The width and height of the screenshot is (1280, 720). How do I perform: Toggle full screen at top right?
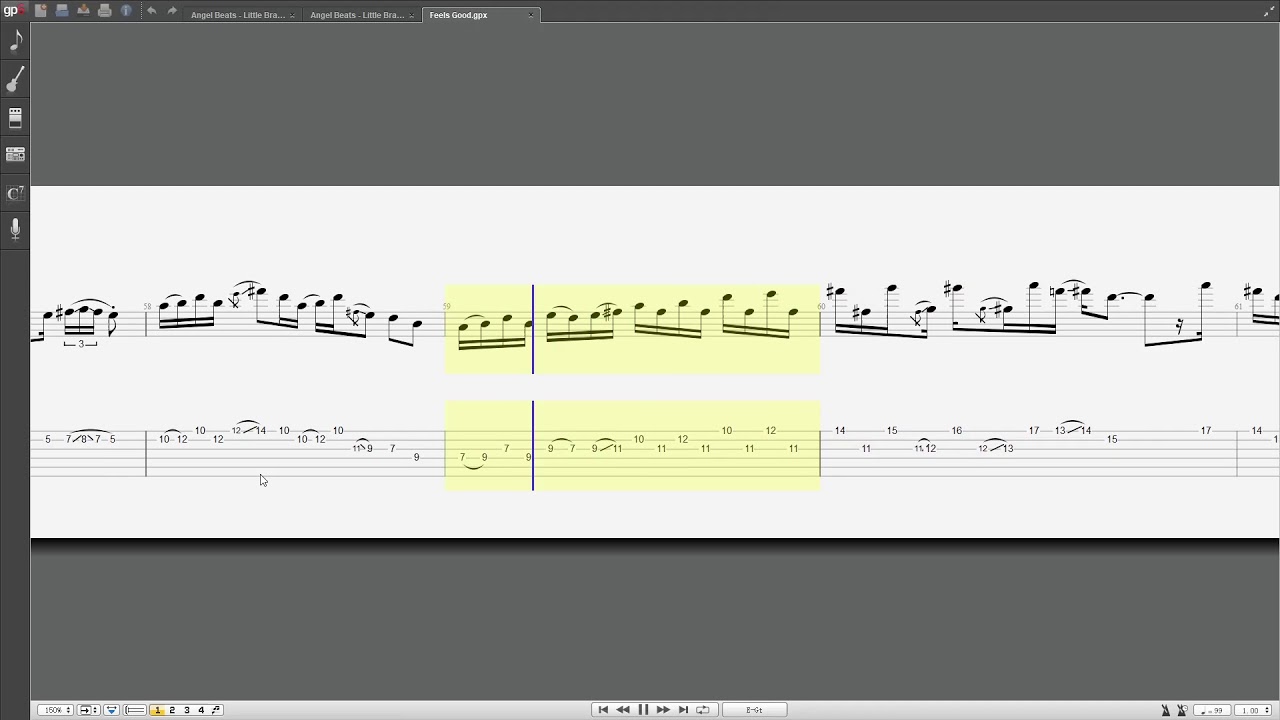click(1267, 12)
